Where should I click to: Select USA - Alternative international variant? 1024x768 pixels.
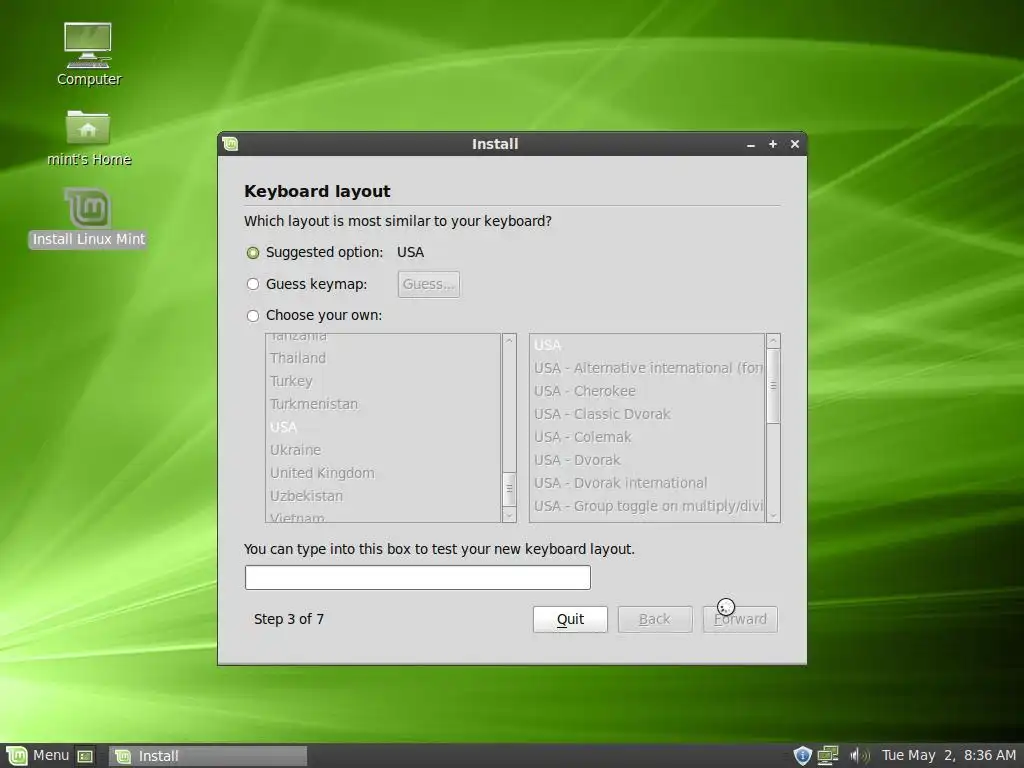click(x=647, y=368)
